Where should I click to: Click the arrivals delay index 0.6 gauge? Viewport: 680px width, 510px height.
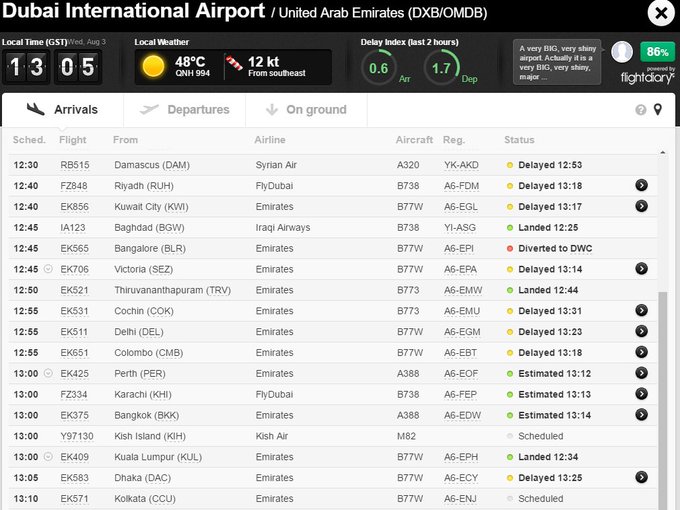(x=379, y=67)
